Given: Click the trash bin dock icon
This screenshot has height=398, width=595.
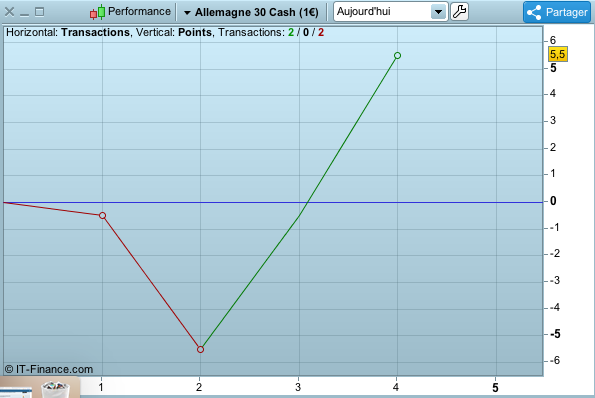Looking at the screenshot, I should pos(55,389).
